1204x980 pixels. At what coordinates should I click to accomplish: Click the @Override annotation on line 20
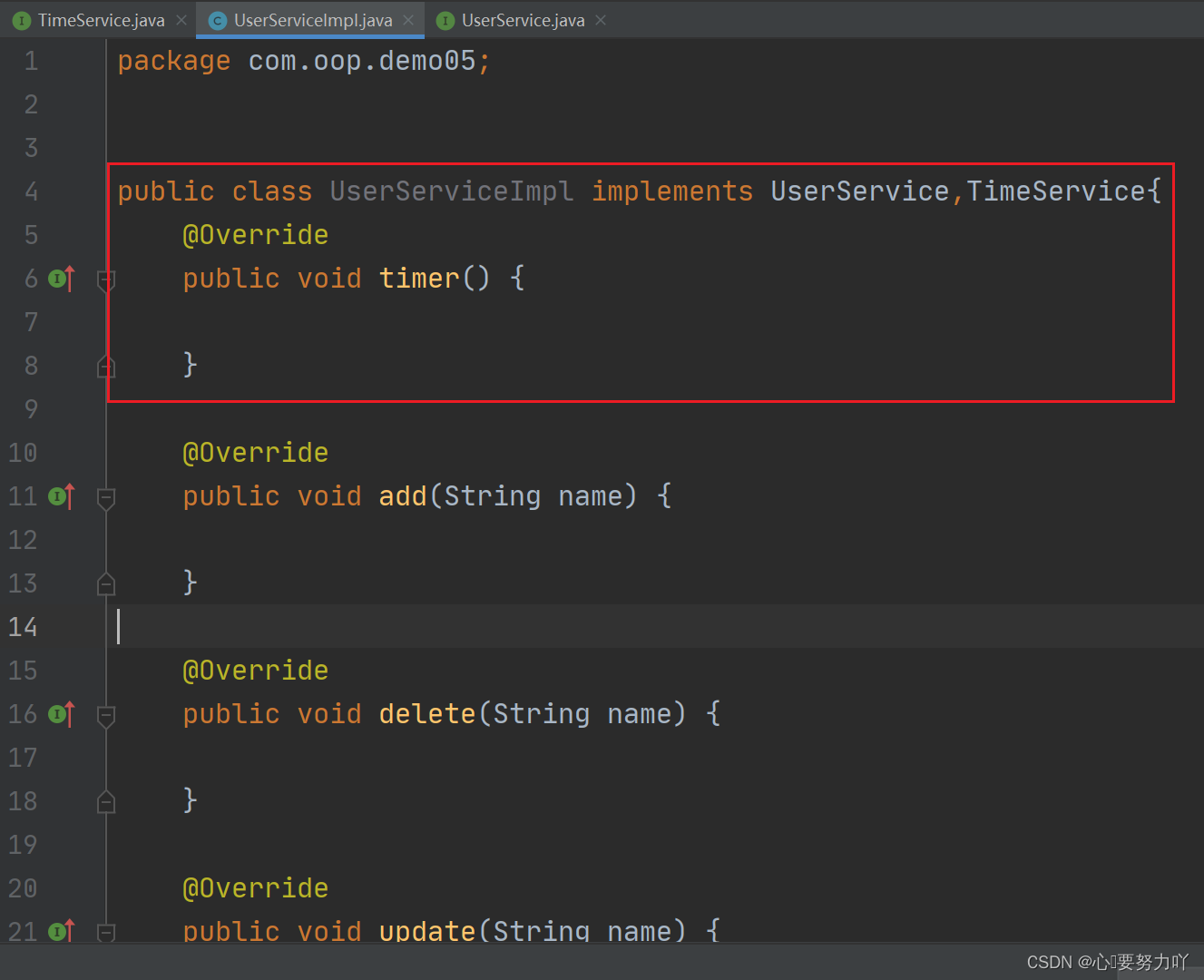point(256,888)
